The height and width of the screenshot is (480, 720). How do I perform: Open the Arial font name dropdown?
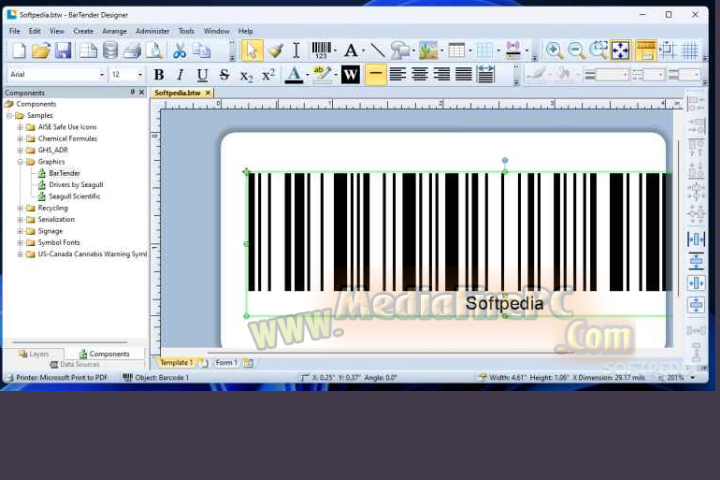coord(102,74)
